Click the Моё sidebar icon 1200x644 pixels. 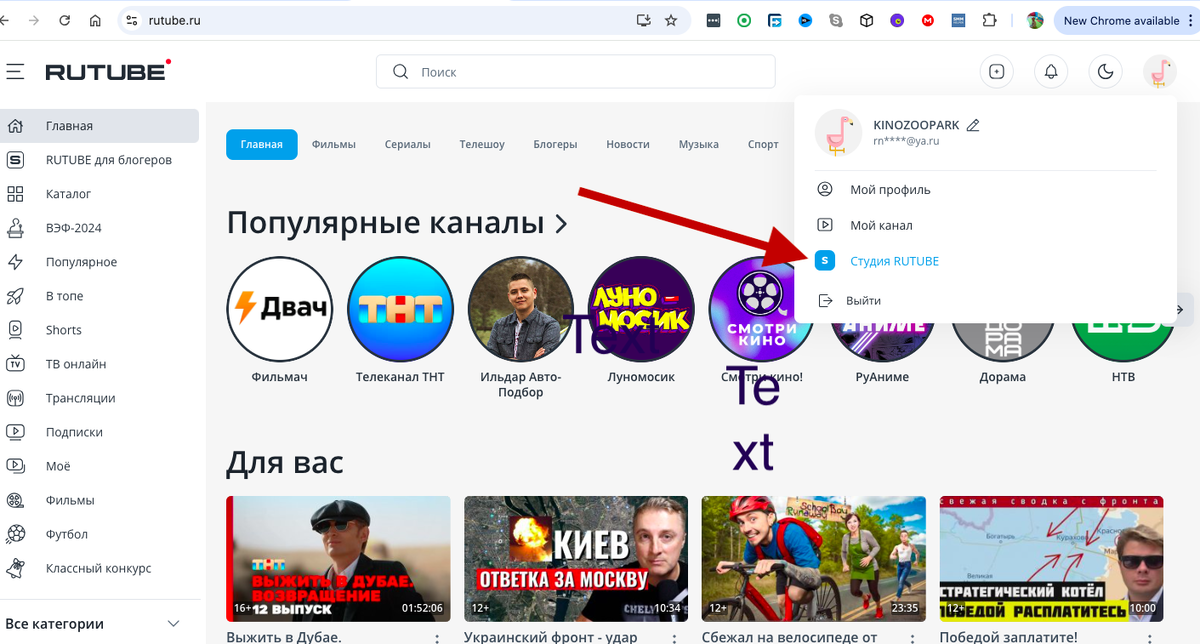(x=16, y=466)
